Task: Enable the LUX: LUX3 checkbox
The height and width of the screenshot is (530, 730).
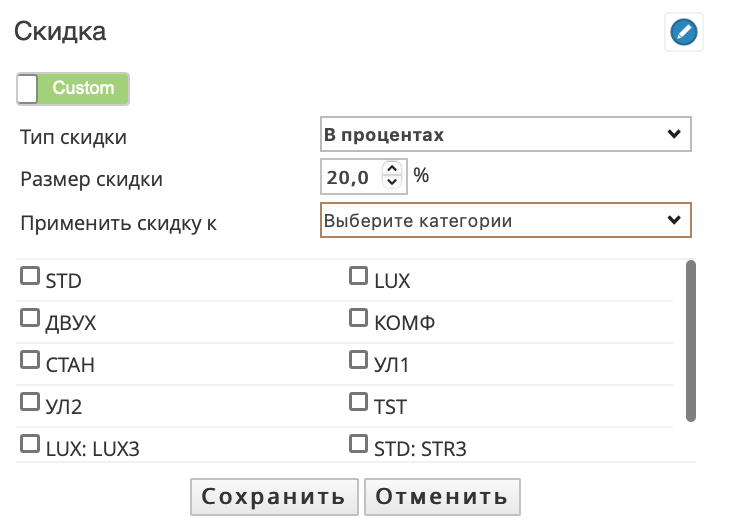Action: (30, 443)
